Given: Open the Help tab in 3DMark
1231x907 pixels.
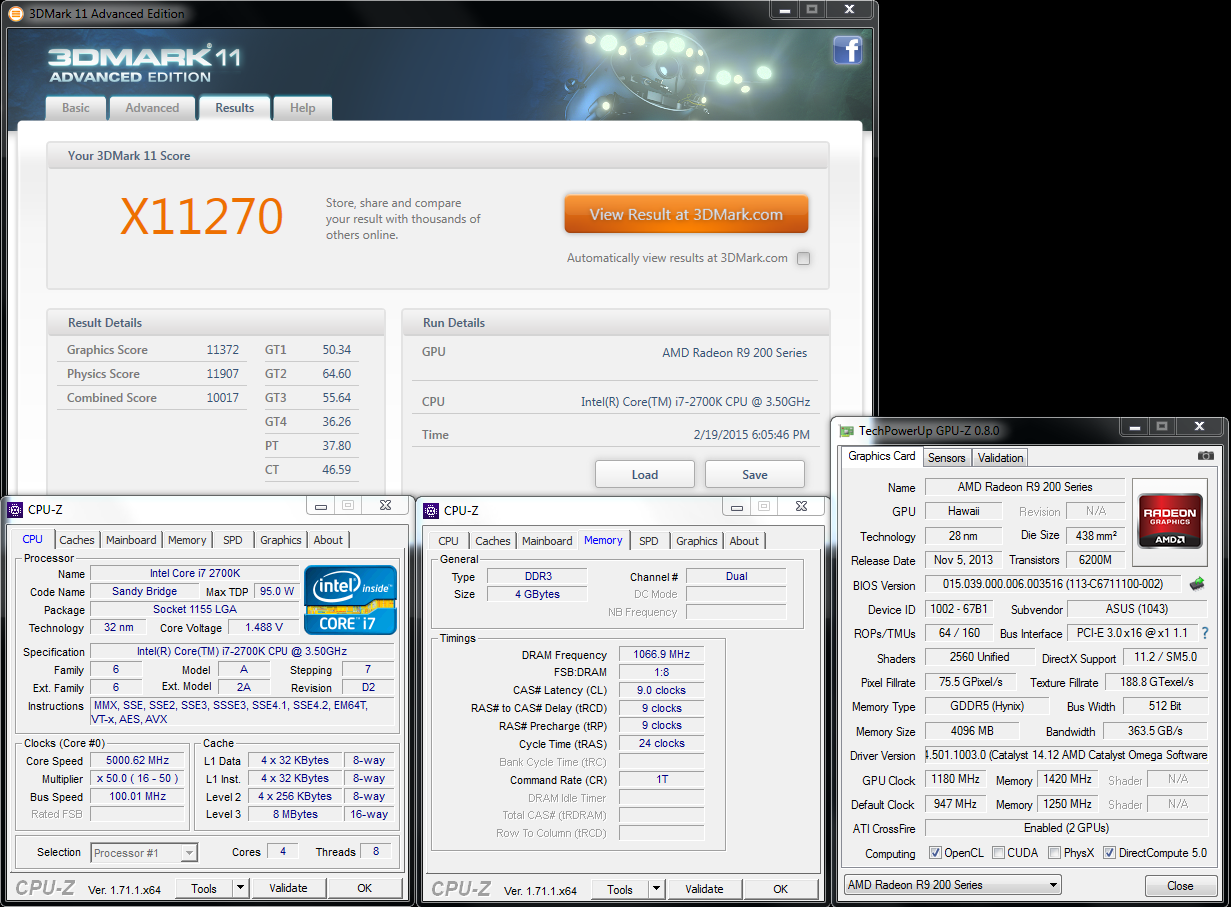Looking at the screenshot, I should click(303, 108).
